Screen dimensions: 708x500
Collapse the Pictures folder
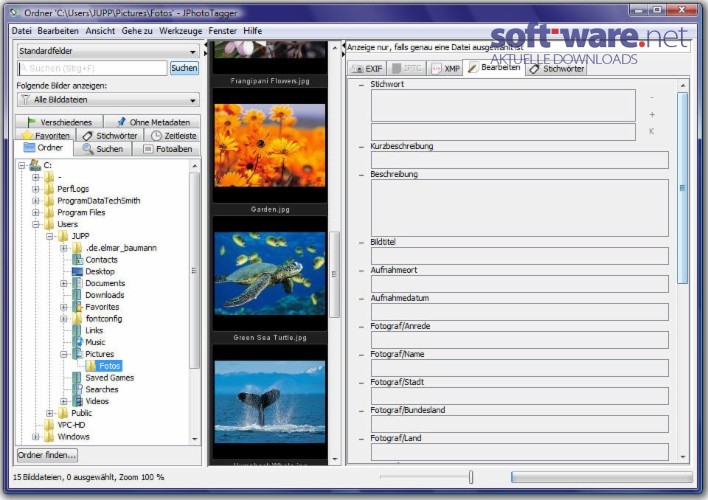pyautogui.click(x=64, y=354)
